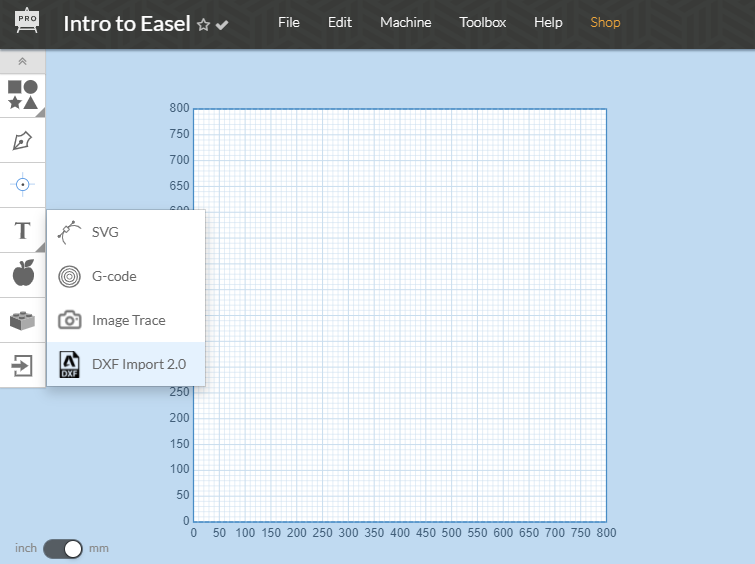Rename the Intro to Easel project title

coord(127,24)
